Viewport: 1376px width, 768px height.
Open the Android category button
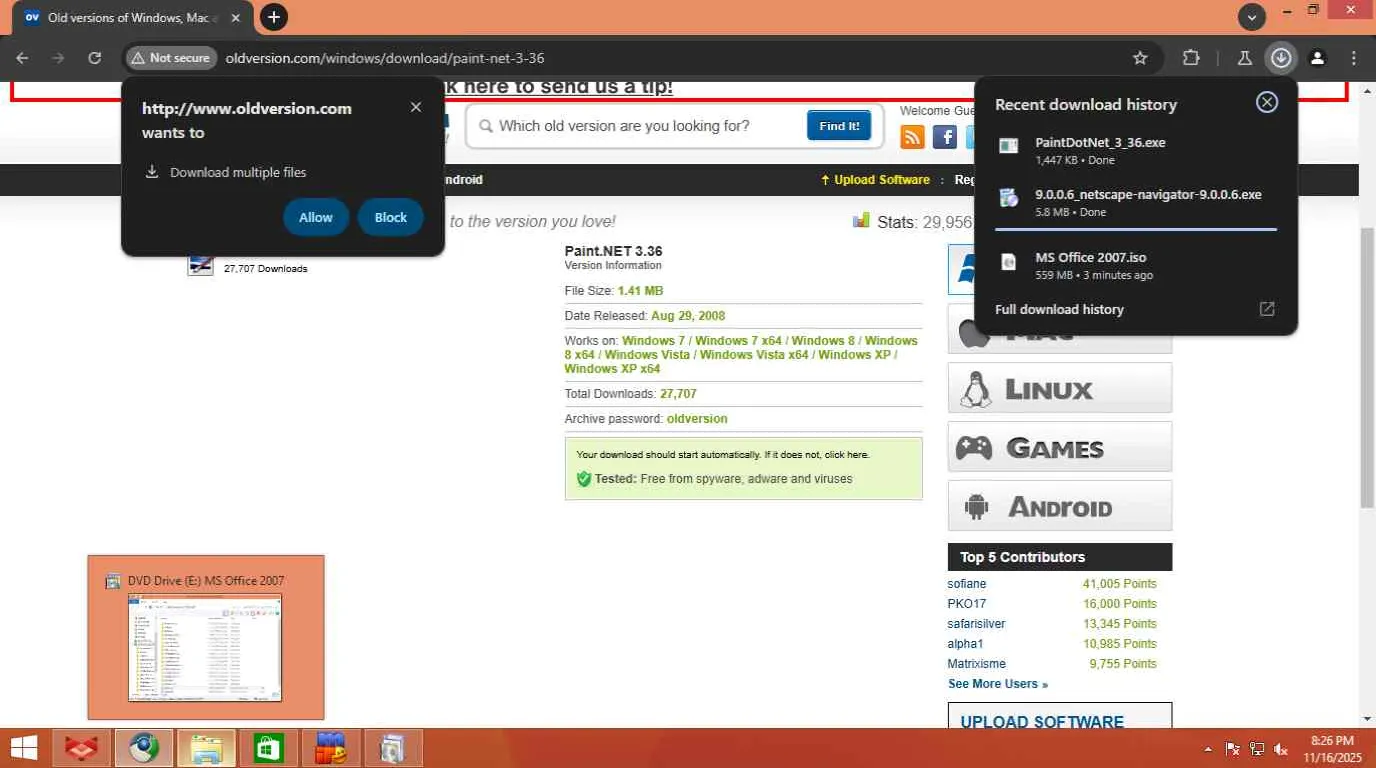coord(1060,506)
